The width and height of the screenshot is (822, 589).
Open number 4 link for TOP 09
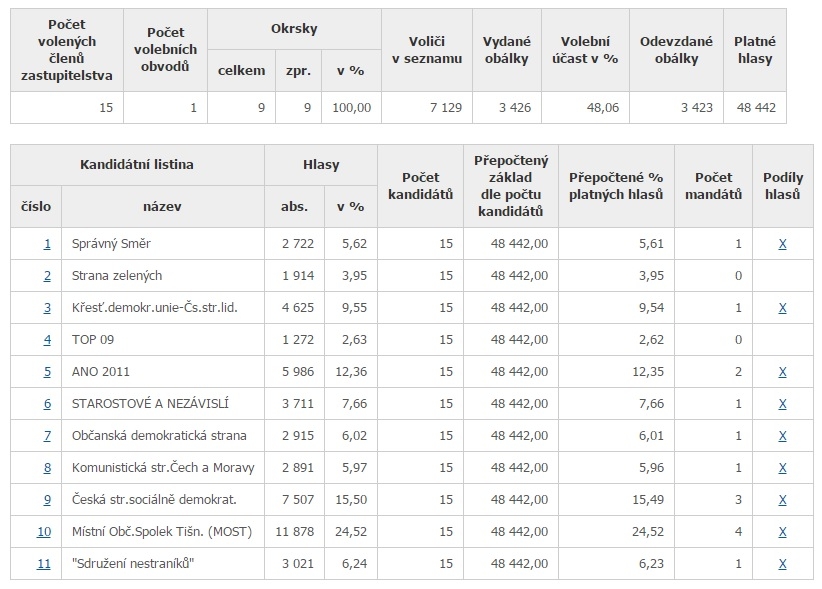(46, 340)
